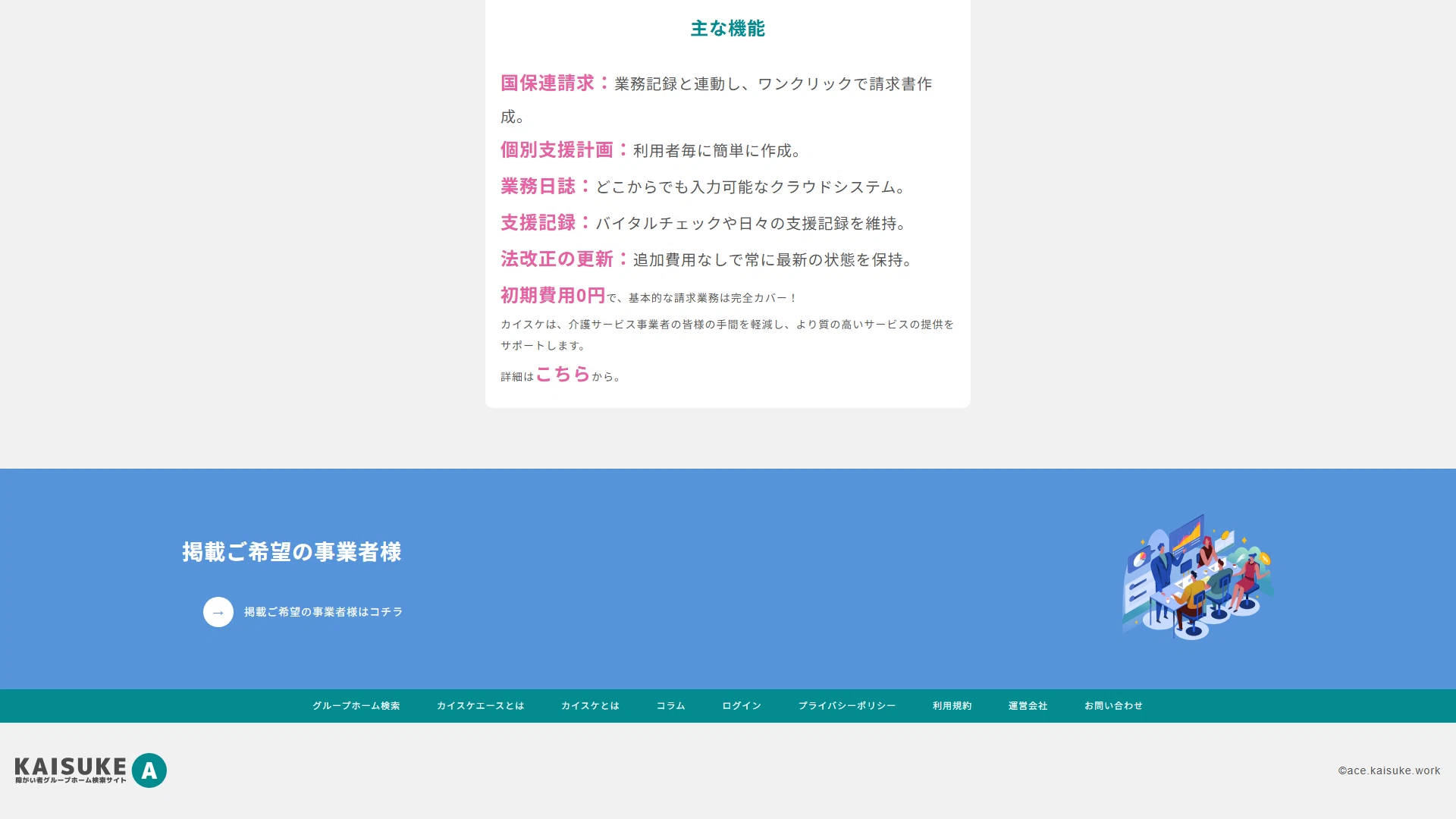
Task: Open コラム in footer navigation
Action: (670, 706)
